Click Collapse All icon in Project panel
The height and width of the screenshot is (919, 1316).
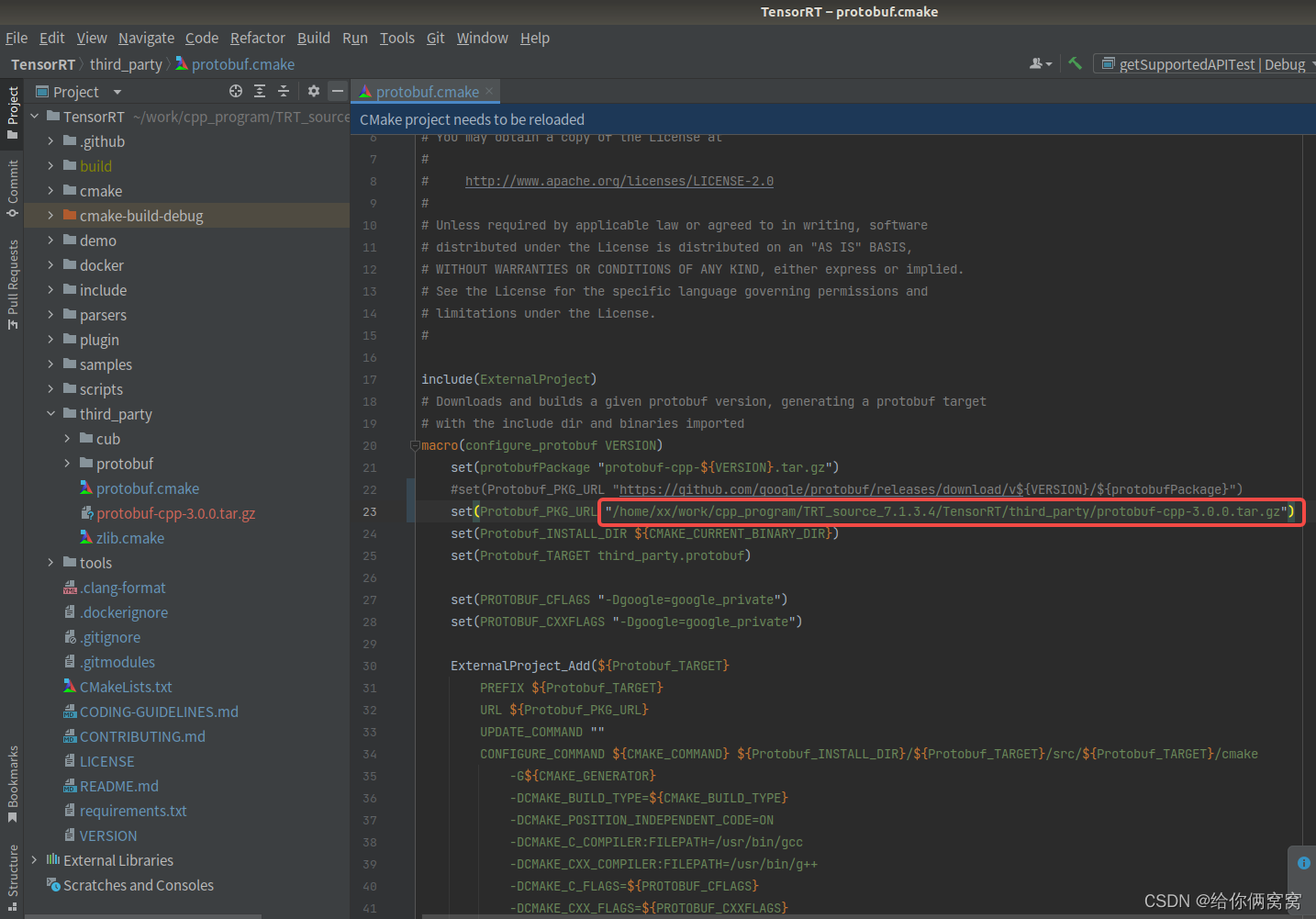coord(284,91)
